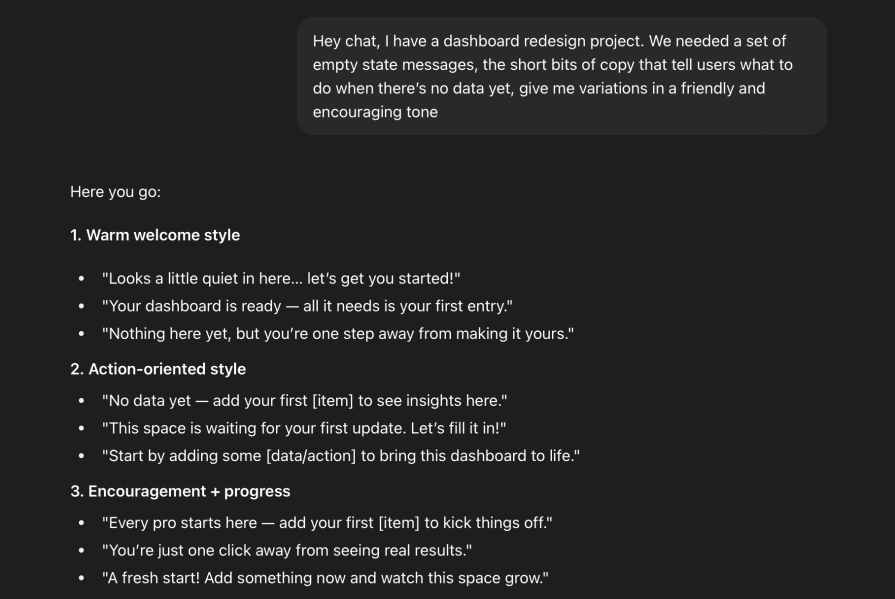Screen dimensions: 895x599
Task: Select the "3. Encouragement + progress" heading
Action: coord(180,491)
